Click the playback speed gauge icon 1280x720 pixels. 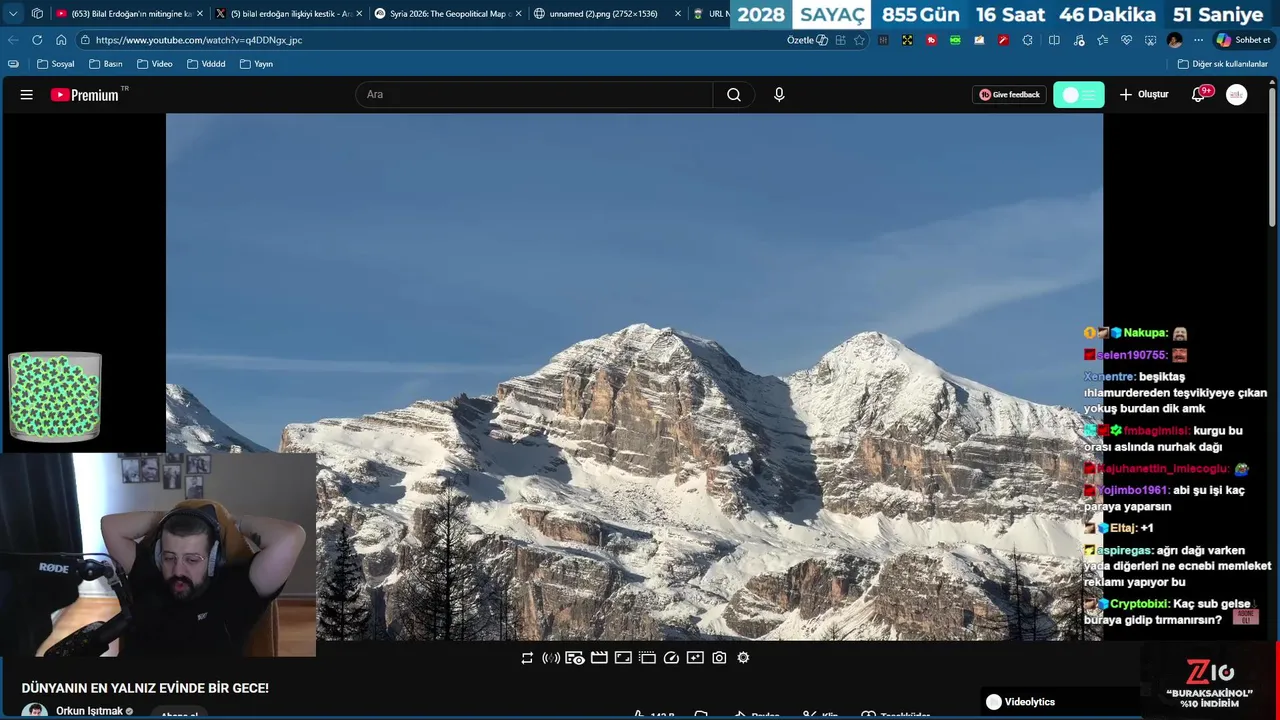point(671,658)
